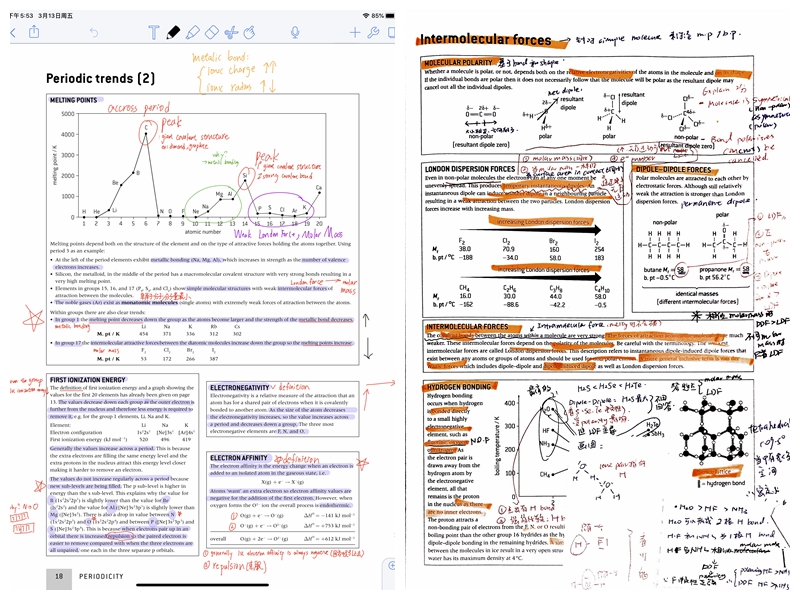This screenshot has height=600, width=800.
Task: Tap the 'INTERMOLECULAR FORCES' box heading
Action: click(x=467, y=327)
